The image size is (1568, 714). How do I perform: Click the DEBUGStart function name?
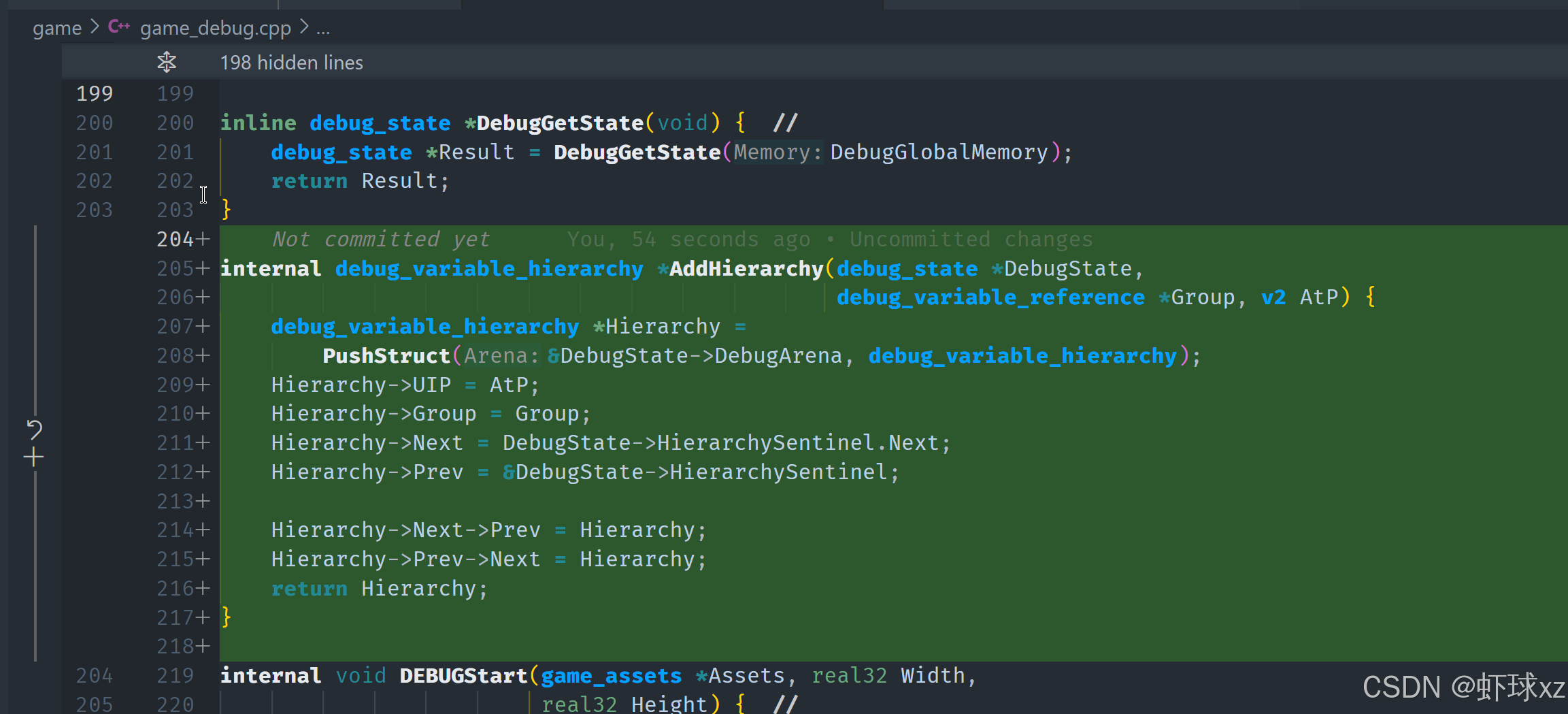point(463,675)
